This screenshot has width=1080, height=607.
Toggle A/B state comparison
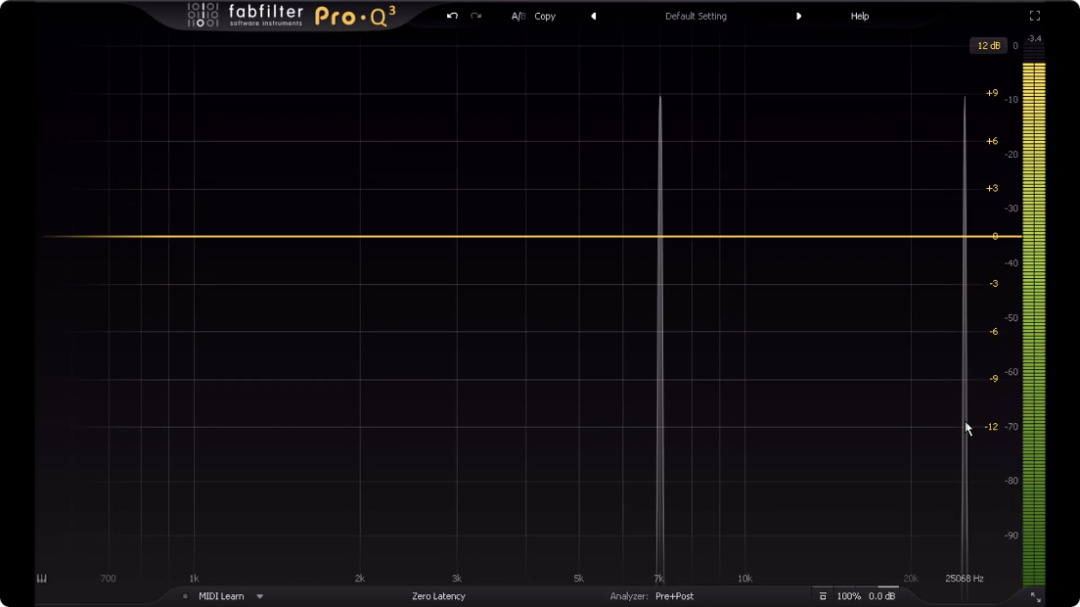(x=518, y=16)
